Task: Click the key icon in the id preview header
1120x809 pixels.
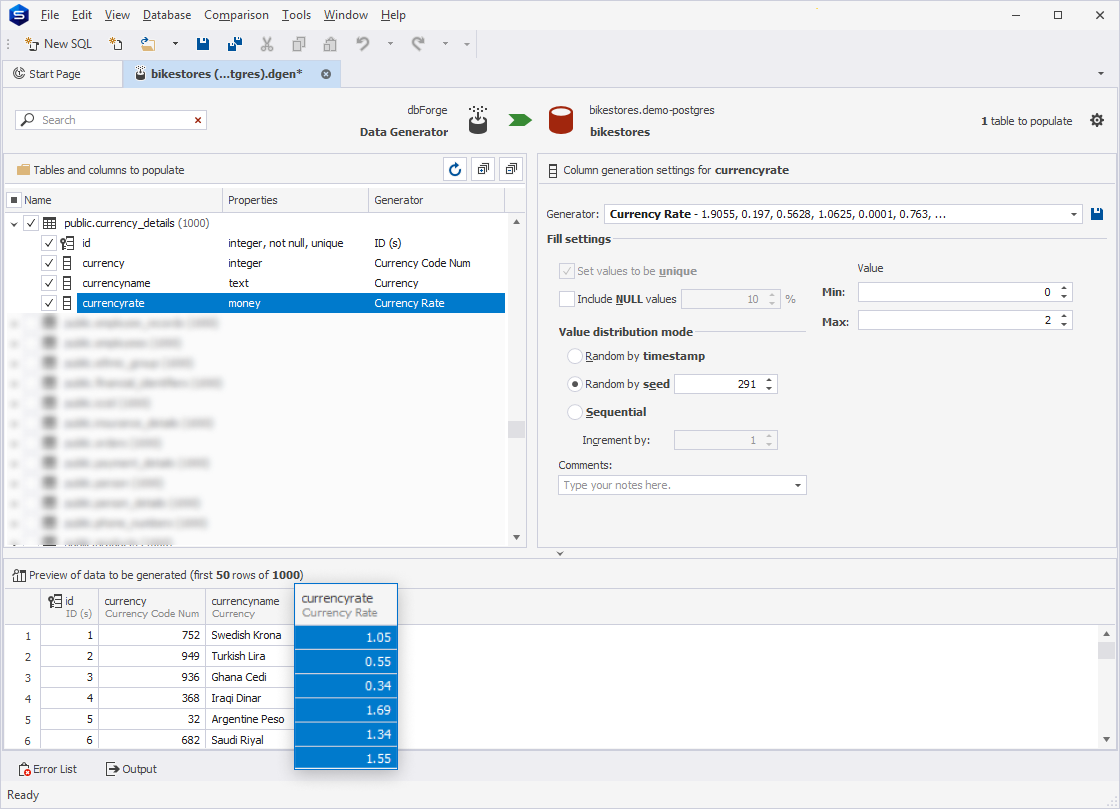Action: [54, 601]
